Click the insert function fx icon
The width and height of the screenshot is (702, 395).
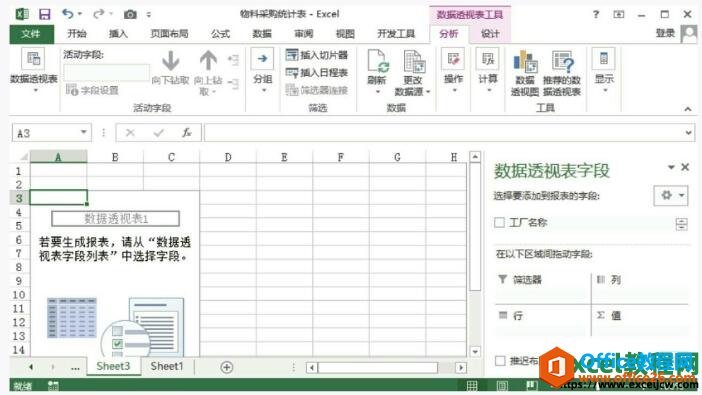tap(186, 133)
